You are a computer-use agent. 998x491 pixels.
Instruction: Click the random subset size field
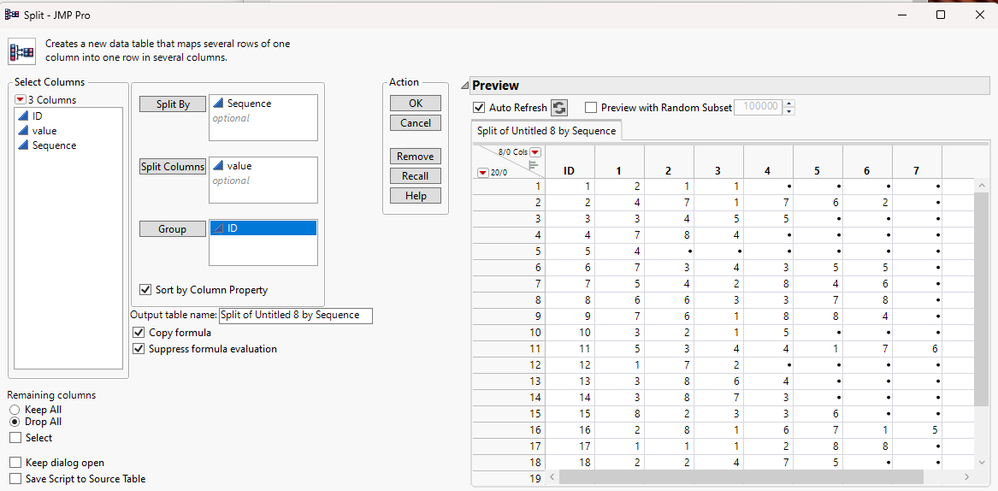759,108
